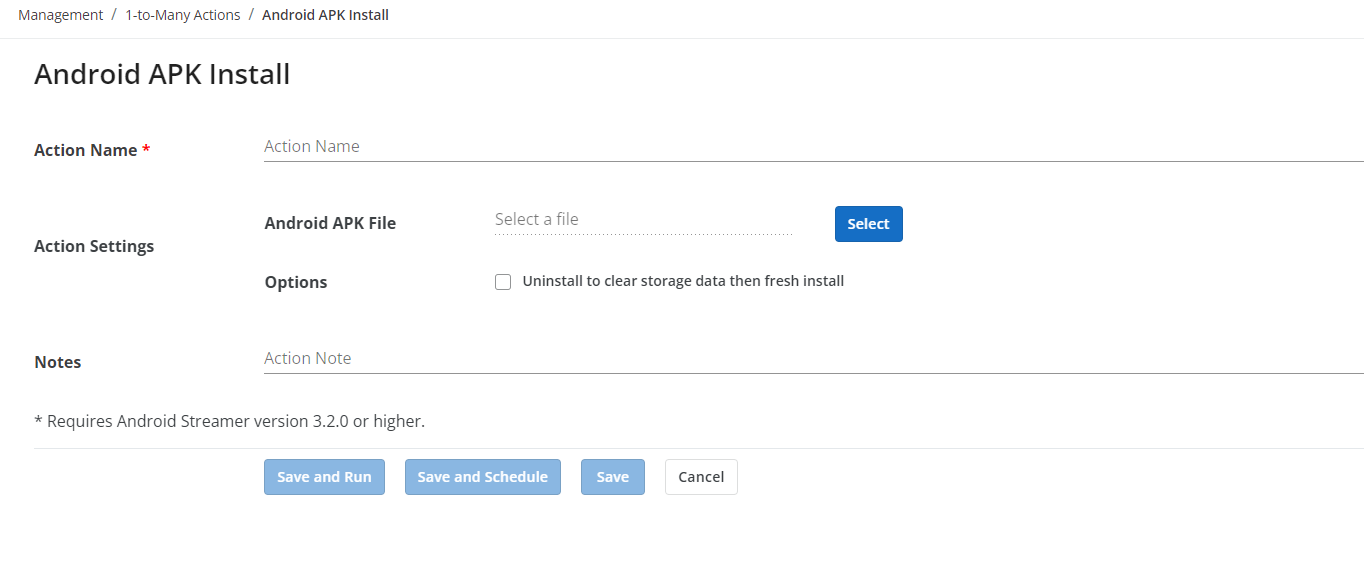The image size is (1364, 583).
Task: Click the 'Uninstall to clear storage data' label text
Action: (x=683, y=281)
